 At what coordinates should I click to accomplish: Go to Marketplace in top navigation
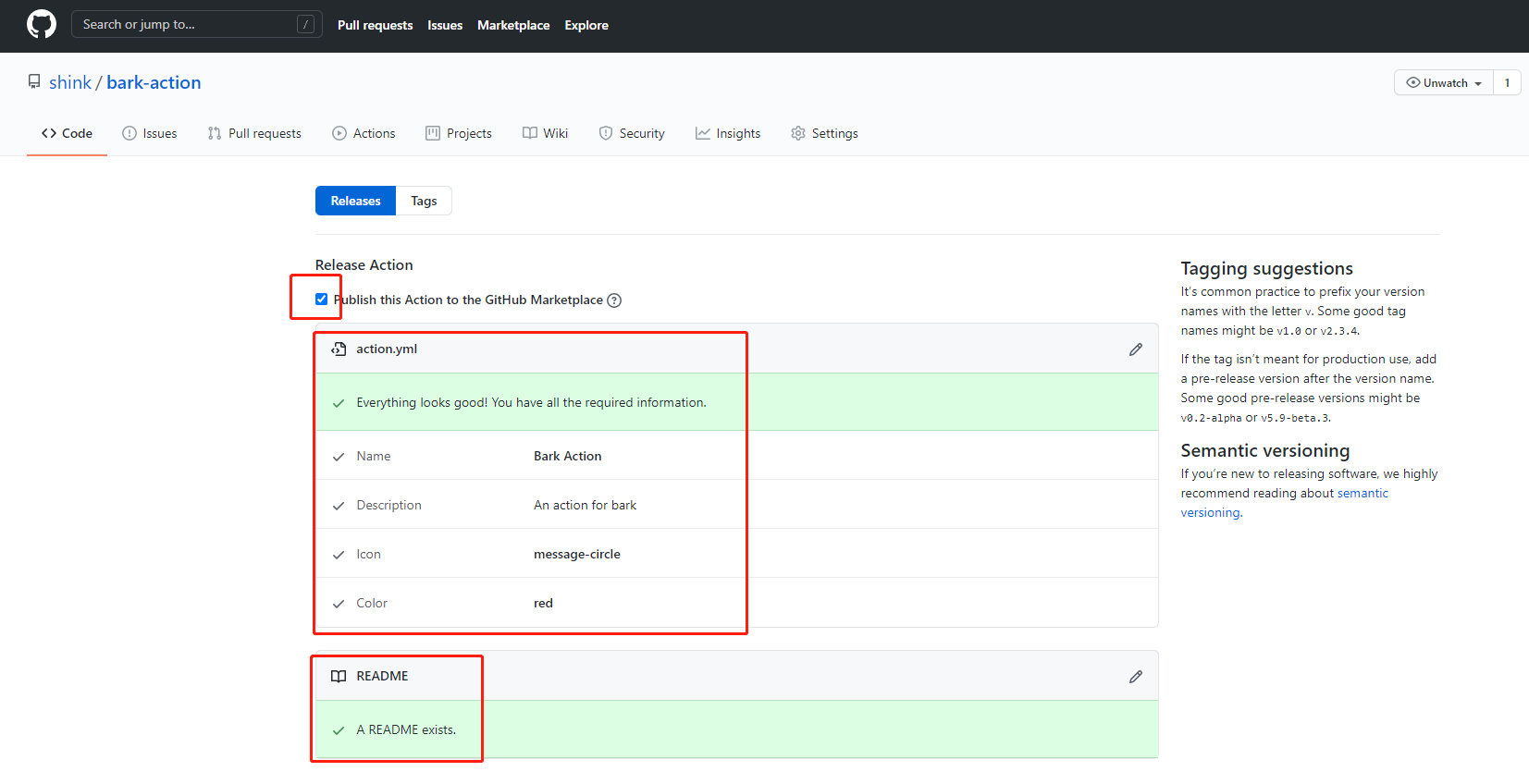[x=513, y=25]
